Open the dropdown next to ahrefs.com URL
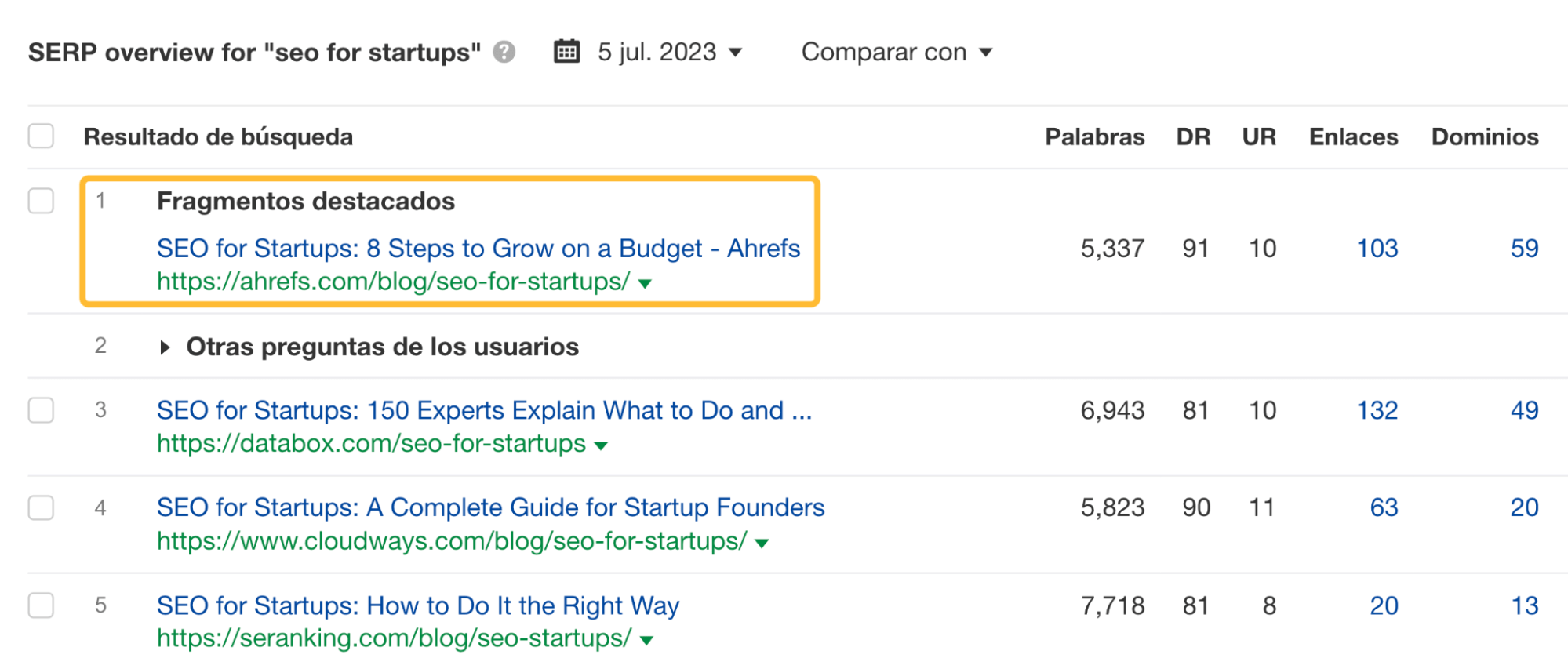 click(645, 282)
